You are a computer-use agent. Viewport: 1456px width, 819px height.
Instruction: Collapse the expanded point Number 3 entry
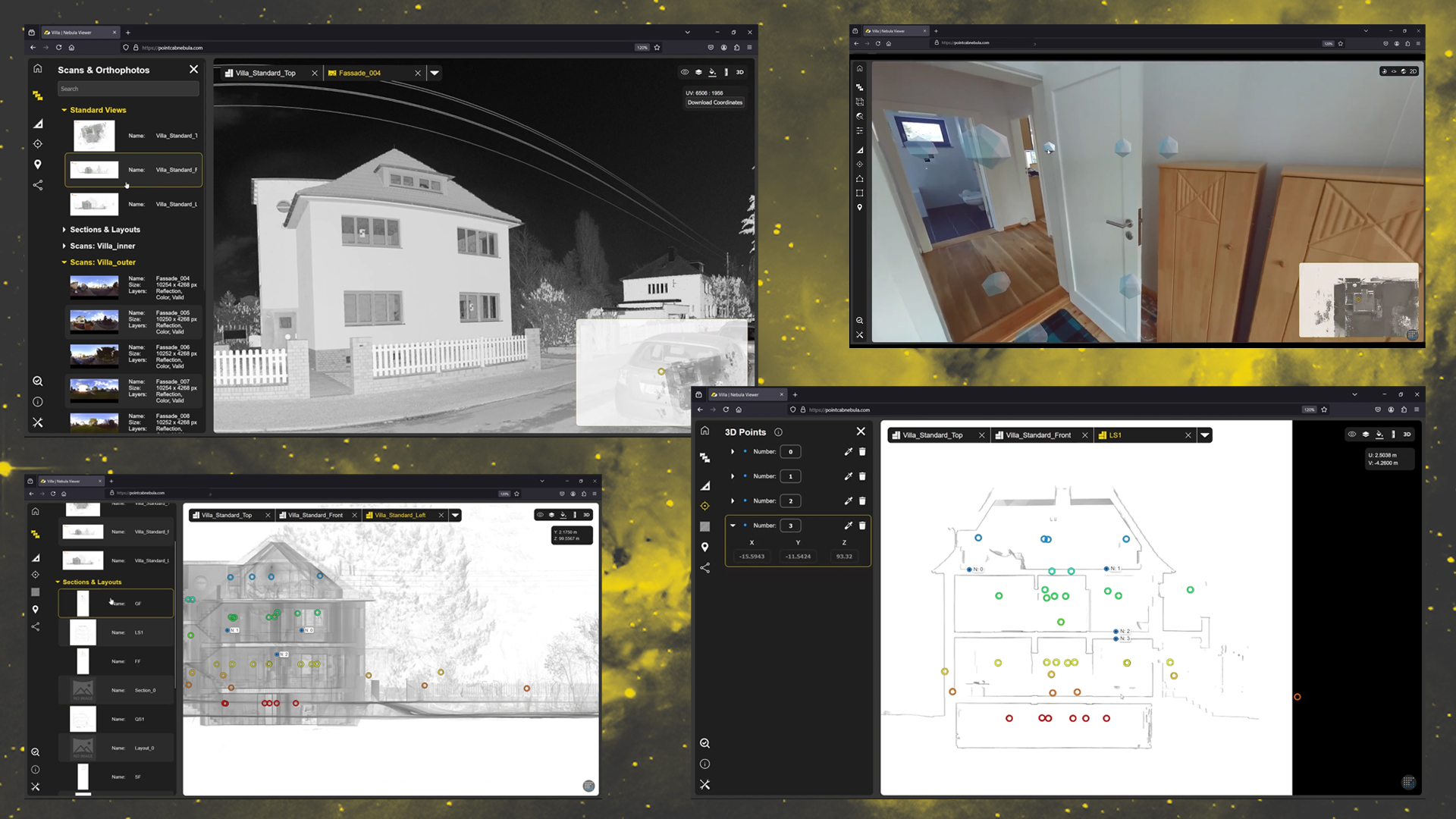tap(733, 526)
